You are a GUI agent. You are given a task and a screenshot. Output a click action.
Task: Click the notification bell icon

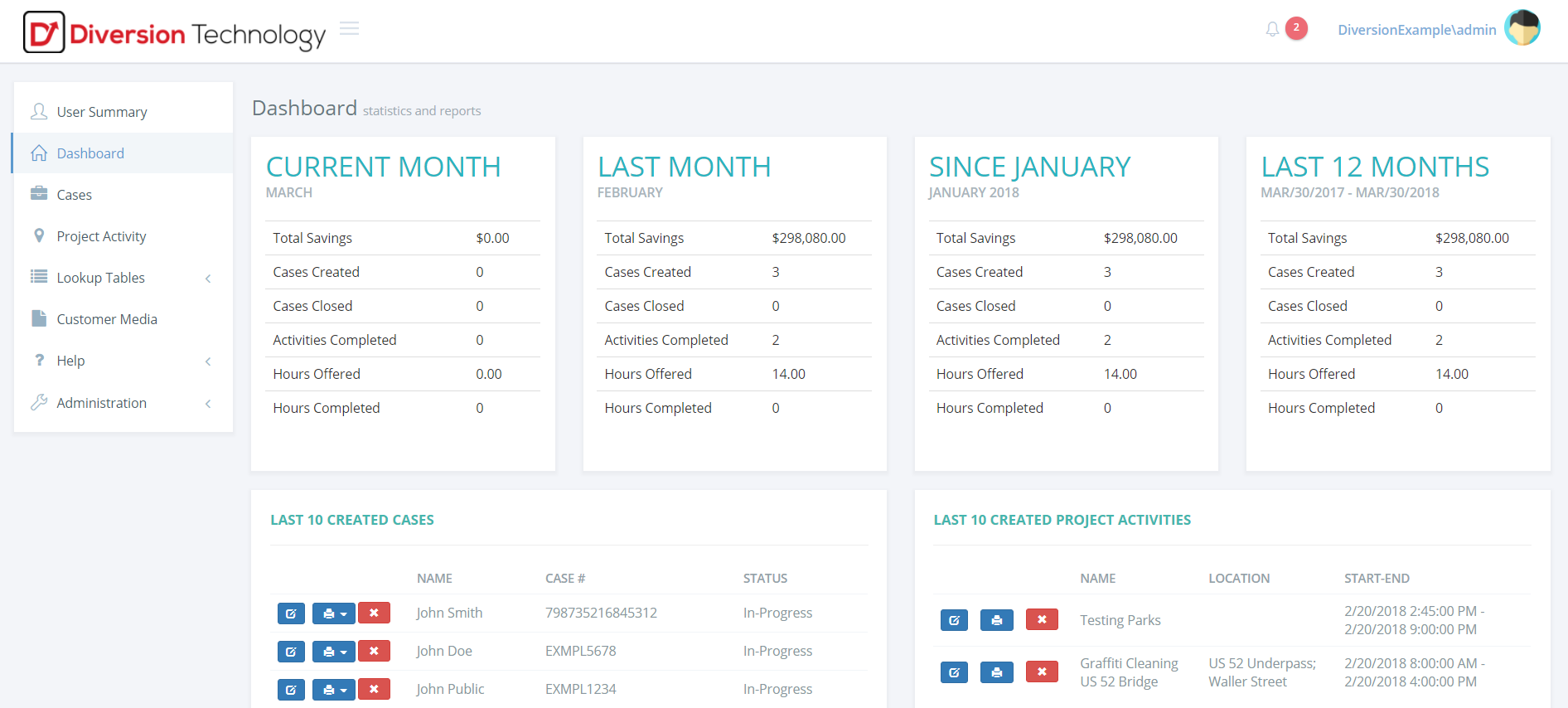point(1272,30)
